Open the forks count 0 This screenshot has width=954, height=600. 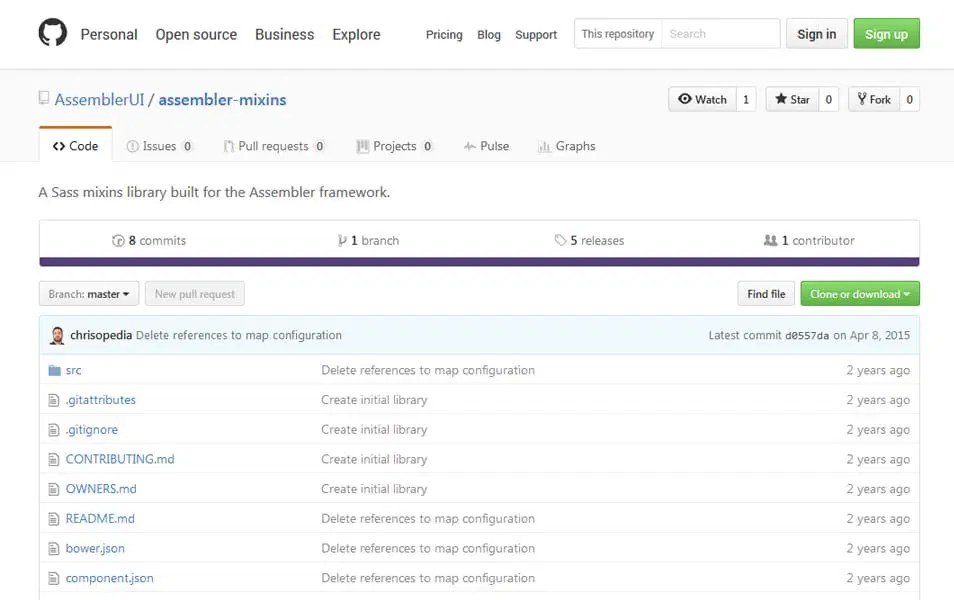tap(910, 99)
